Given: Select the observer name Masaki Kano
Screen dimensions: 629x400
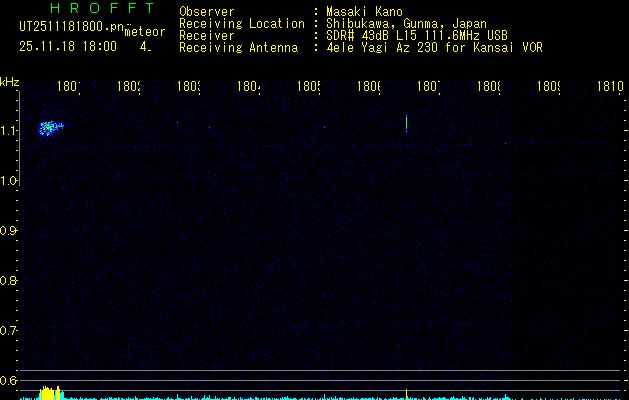Looking at the screenshot, I should [x=364, y=12].
